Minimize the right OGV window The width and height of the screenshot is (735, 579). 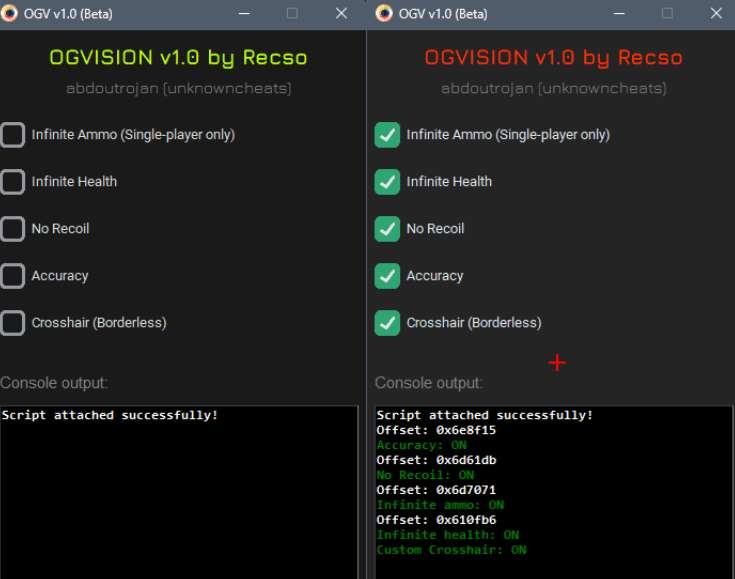point(619,14)
